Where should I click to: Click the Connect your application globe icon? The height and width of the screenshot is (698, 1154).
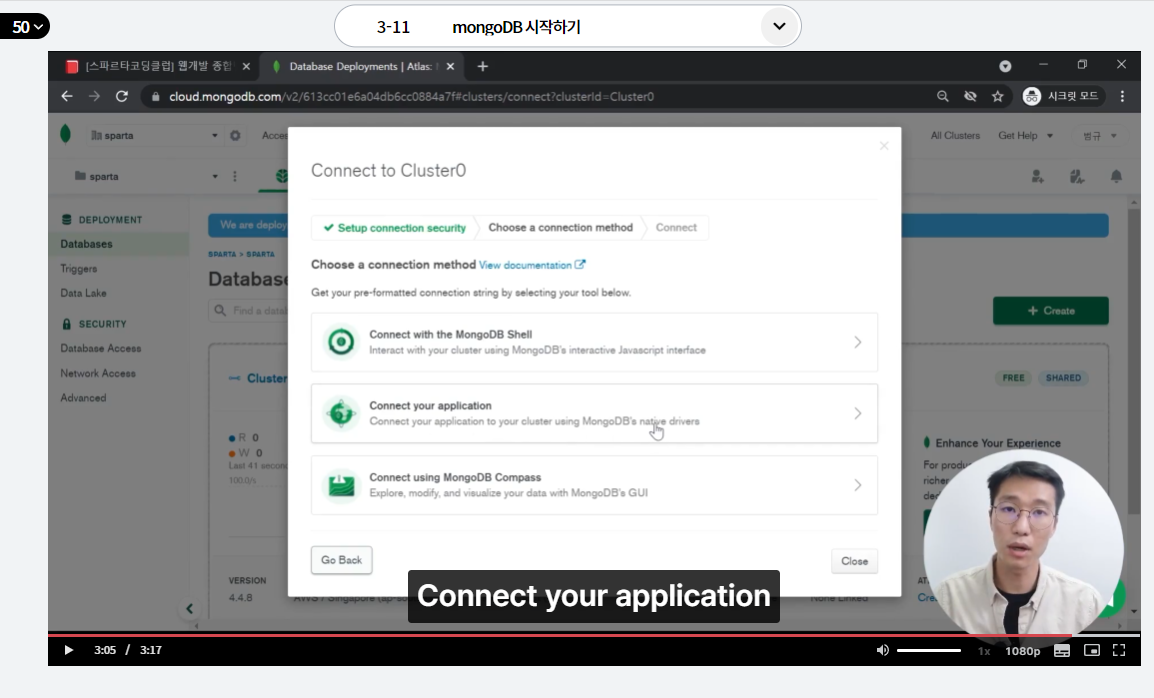coord(341,413)
